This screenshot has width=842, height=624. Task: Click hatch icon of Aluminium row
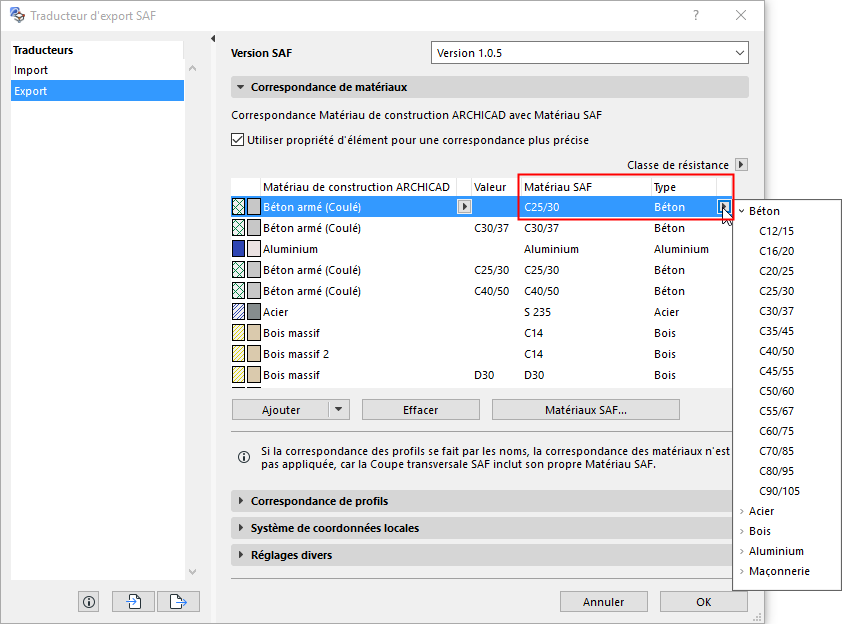pos(238,249)
